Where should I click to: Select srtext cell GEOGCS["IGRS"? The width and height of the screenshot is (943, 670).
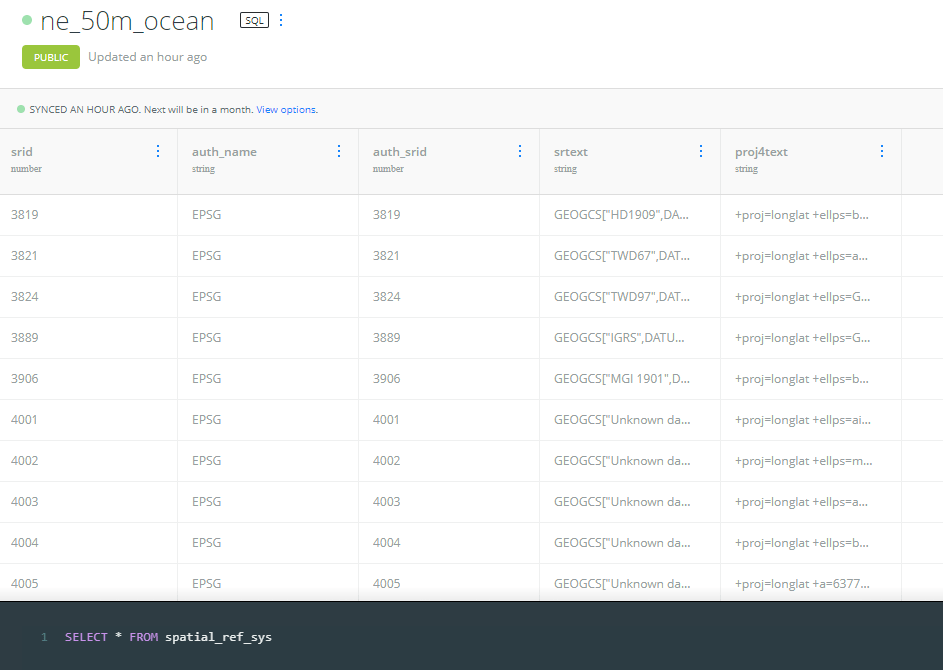click(630, 337)
